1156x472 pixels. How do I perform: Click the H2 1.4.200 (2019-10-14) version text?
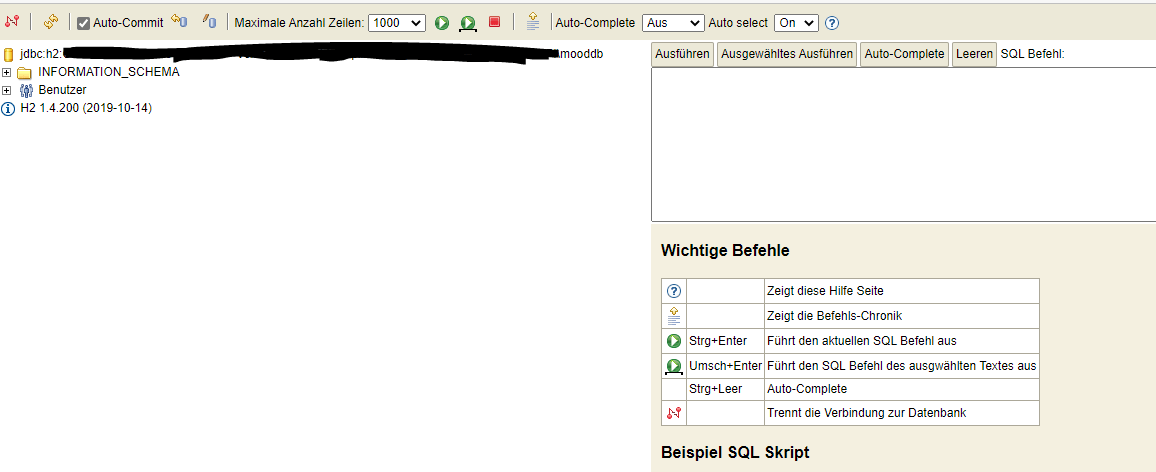pos(86,108)
